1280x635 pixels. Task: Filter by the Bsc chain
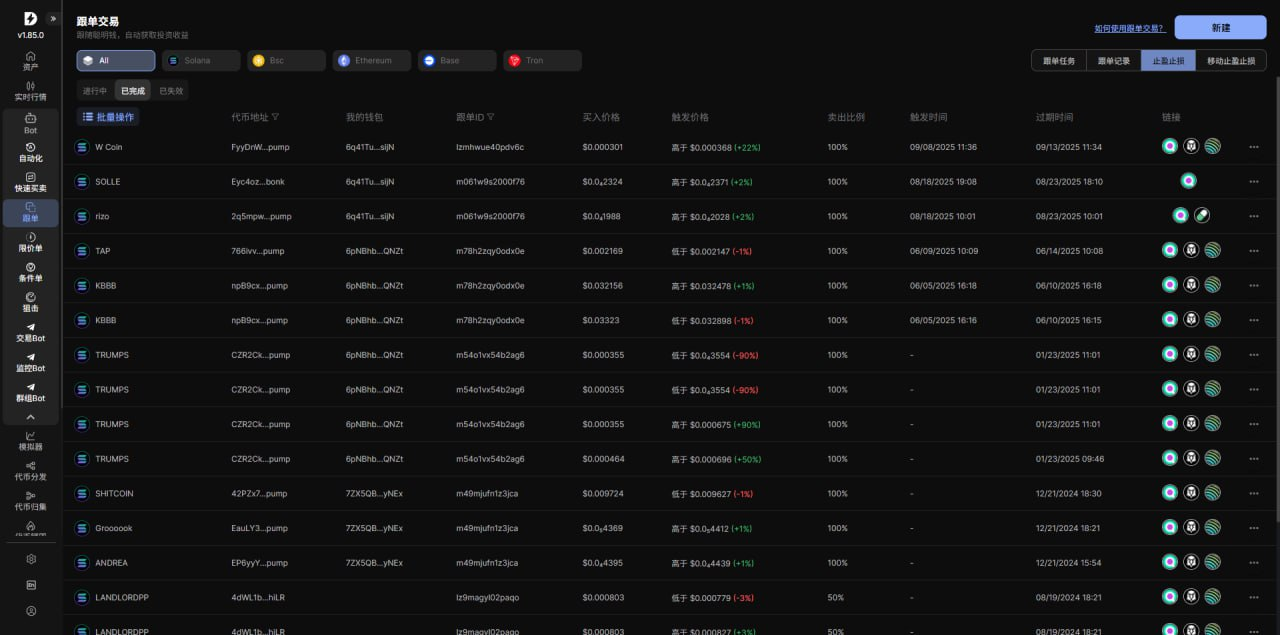pyautogui.click(x=286, y=61)
